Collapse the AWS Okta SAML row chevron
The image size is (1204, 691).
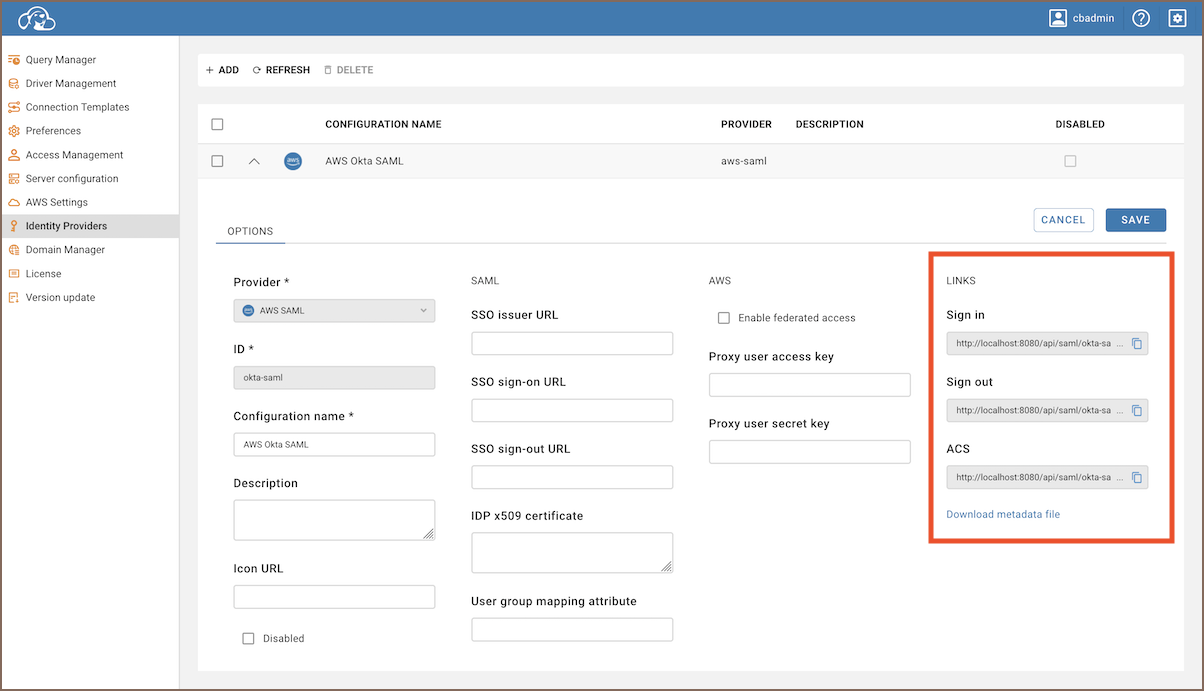(254, 161)
